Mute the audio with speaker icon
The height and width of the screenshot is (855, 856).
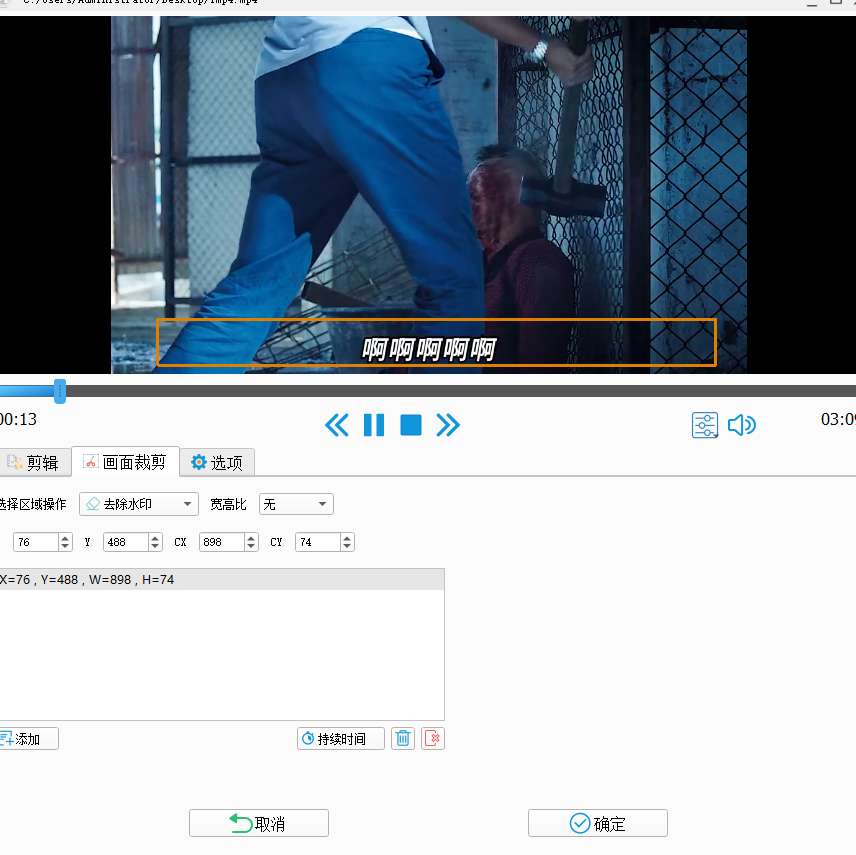(741, 425)
